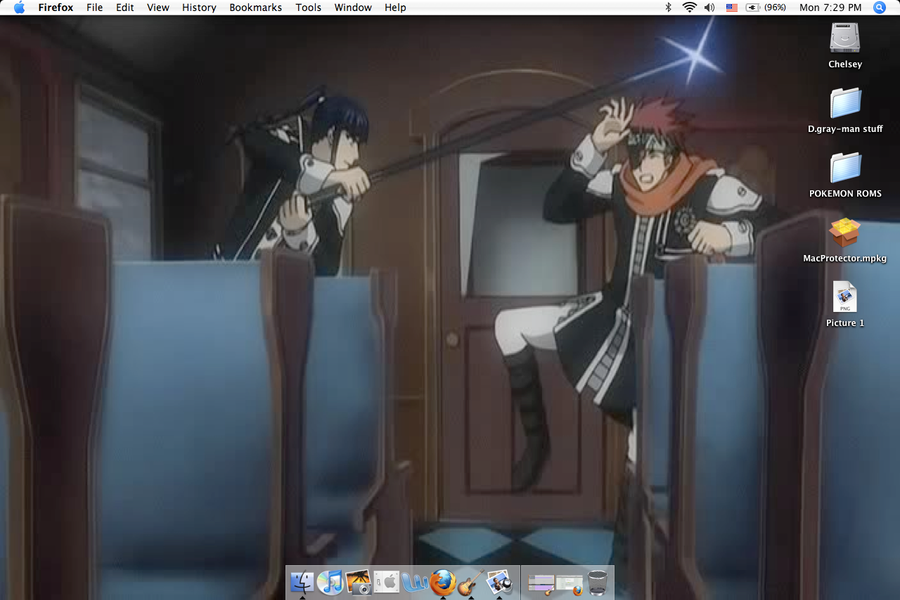This screenshot has width=900, height=600.
Task: Launch iTunes from the dock
Action: pyautogui.click(x=330, y=582)
